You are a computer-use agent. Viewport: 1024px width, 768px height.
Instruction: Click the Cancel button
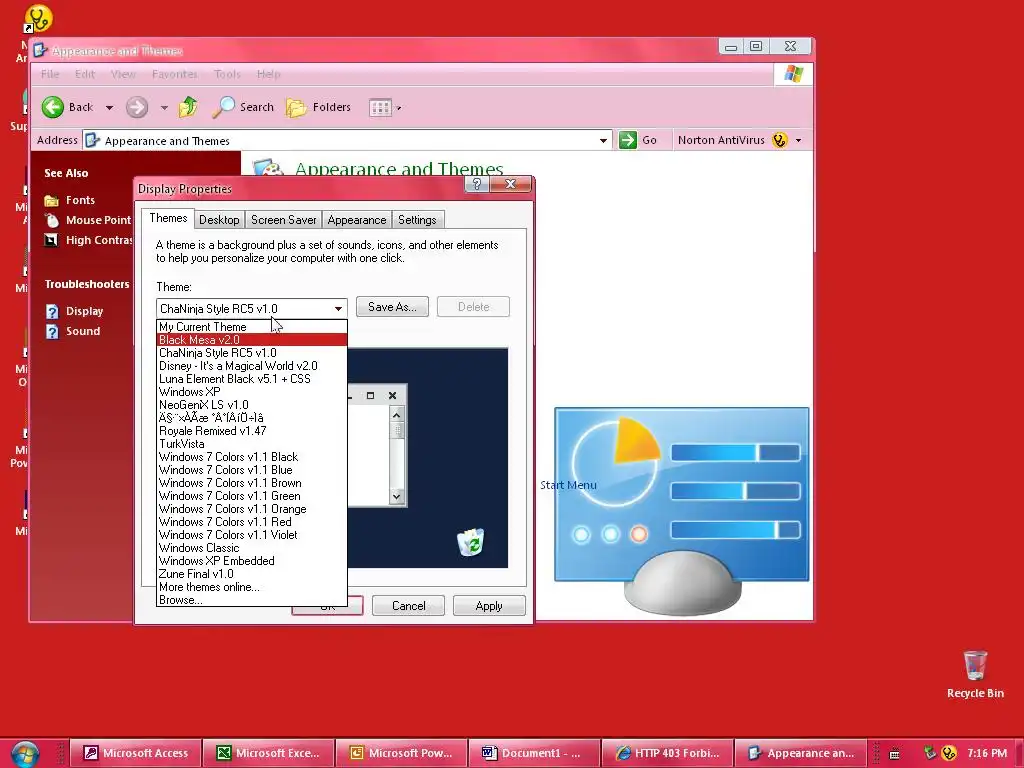tap(408, 606)
